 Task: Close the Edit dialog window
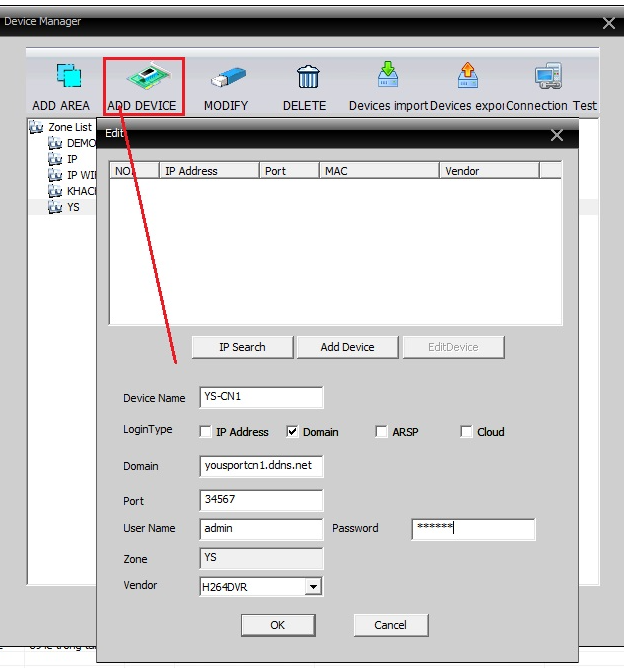(557, 135)
